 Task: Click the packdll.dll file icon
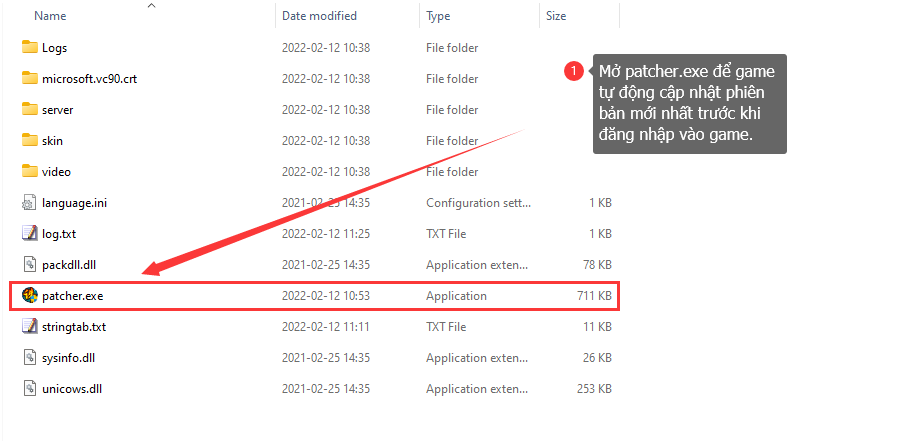pyautogui.click(x=29, y=265)
